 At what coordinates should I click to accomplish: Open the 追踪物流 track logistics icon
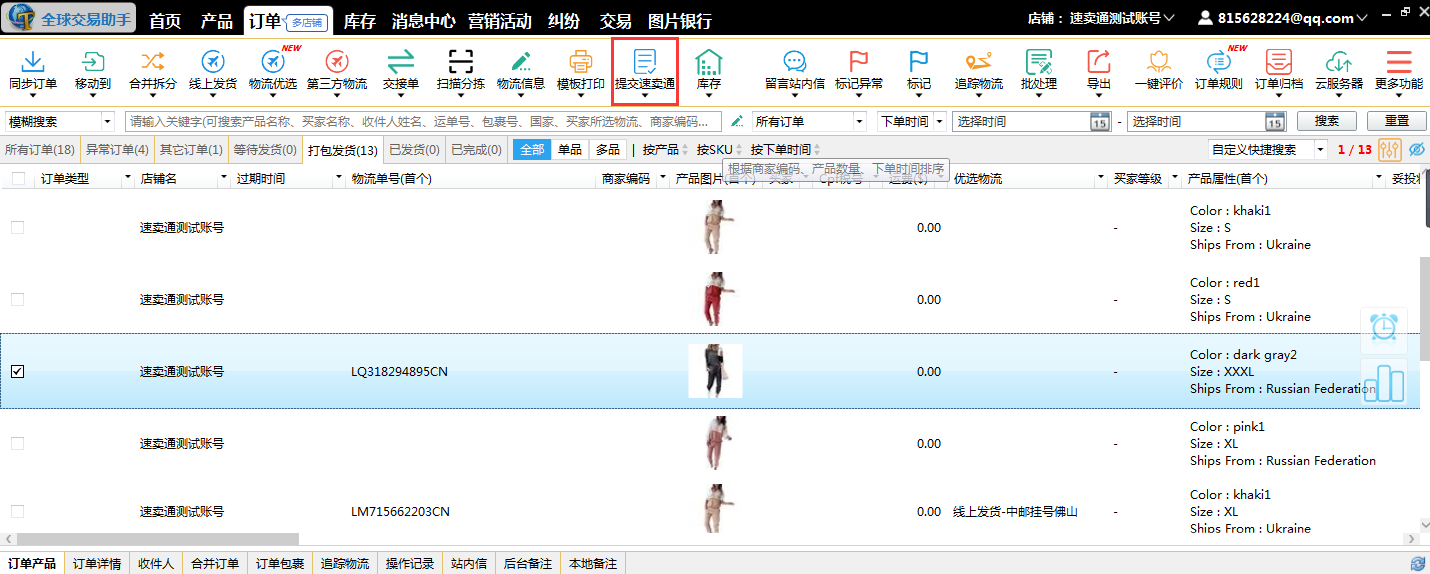(979, 62)
